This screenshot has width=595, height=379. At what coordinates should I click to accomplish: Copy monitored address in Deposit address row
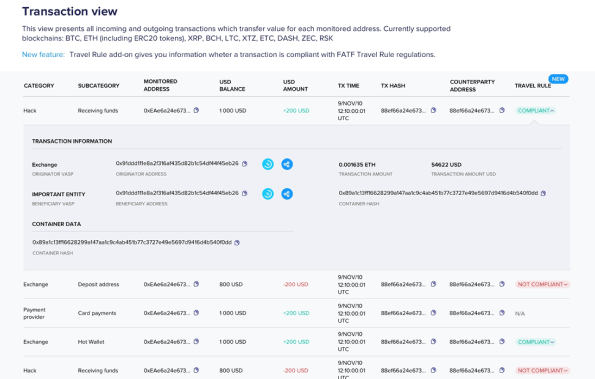(196, 284)
